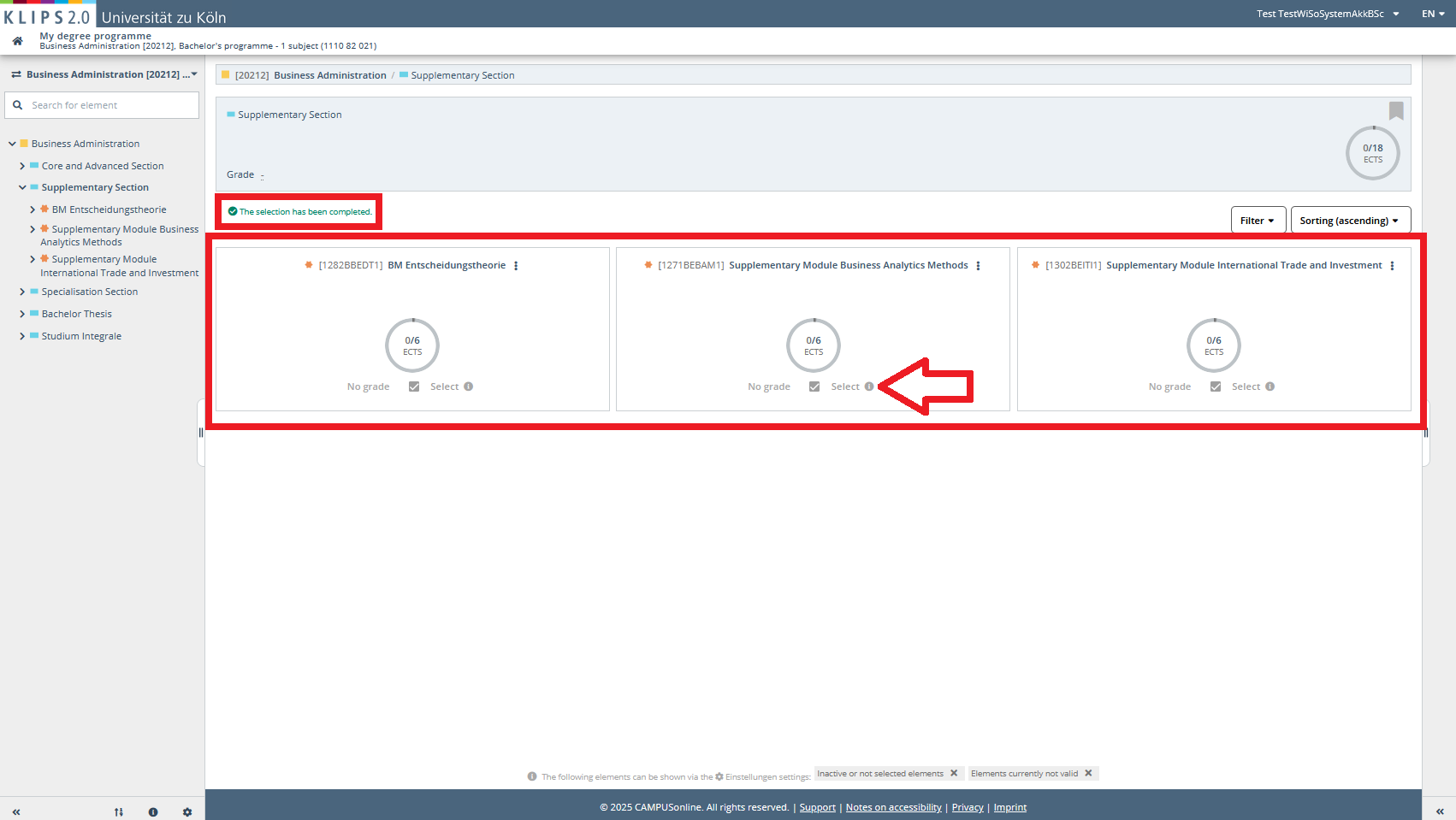
Task: Expand Supplementary Module International Trade node
Action: [33, 259]
